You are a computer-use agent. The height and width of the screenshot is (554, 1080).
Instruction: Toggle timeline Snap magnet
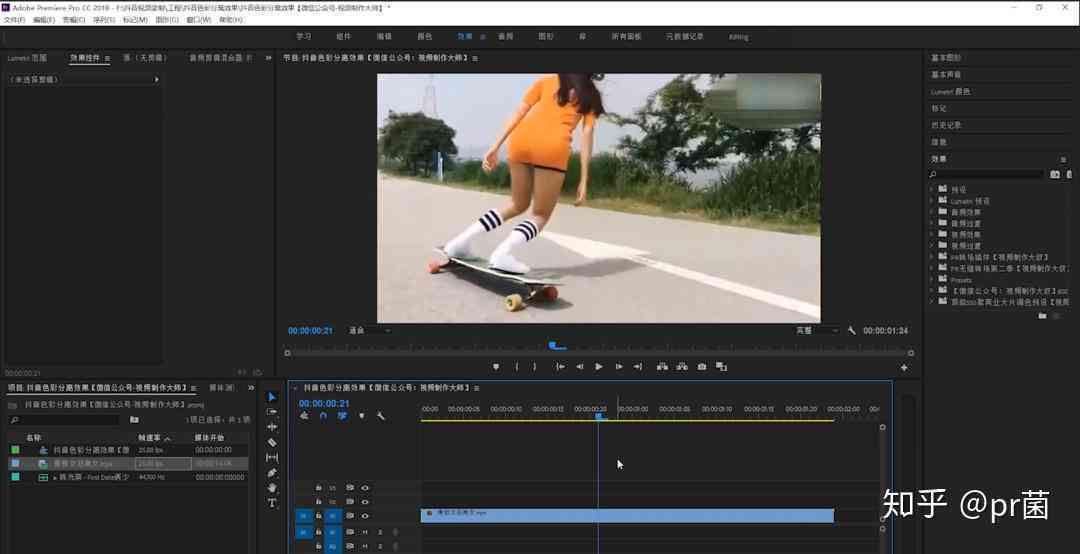click(323, 416)
